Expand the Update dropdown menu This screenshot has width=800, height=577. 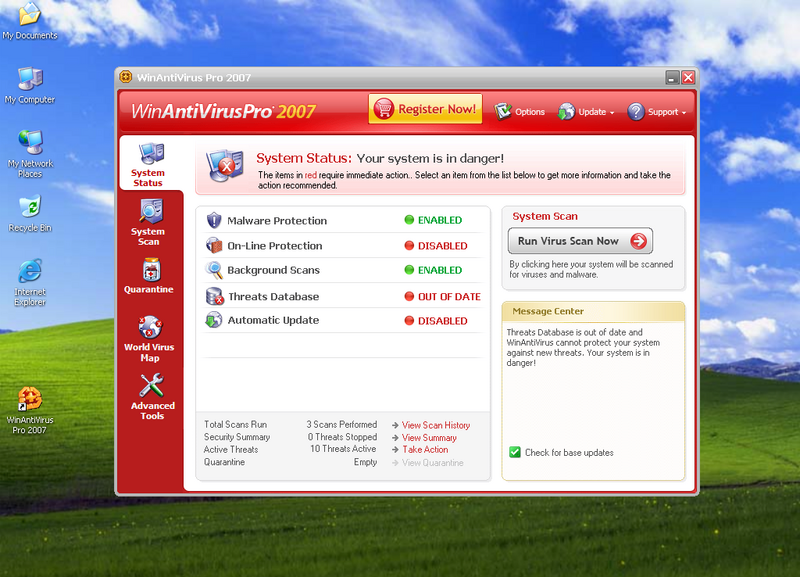586,111
